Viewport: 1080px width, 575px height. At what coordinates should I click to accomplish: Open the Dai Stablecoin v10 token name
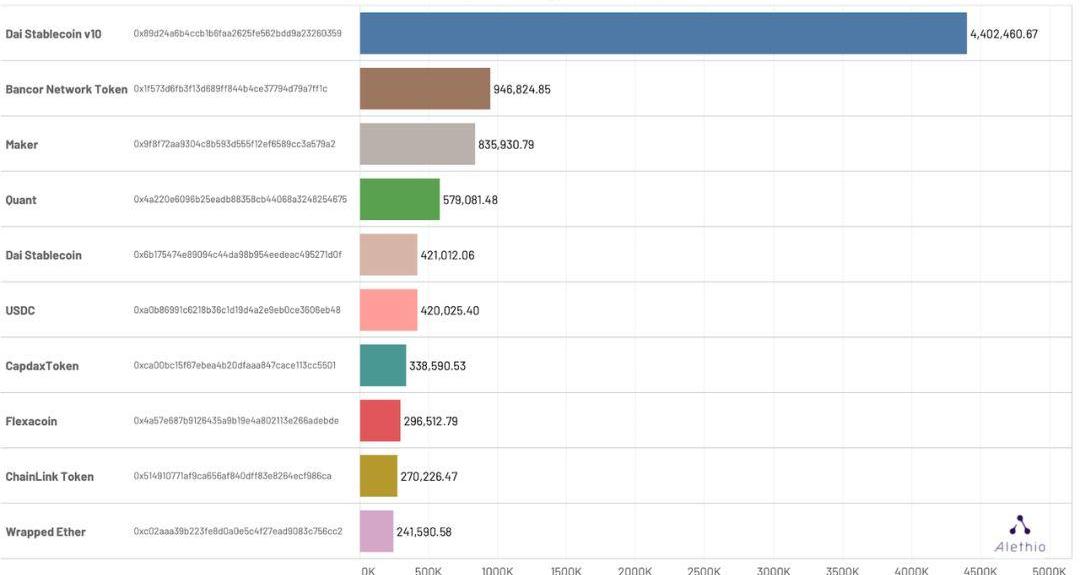[53, 34]
